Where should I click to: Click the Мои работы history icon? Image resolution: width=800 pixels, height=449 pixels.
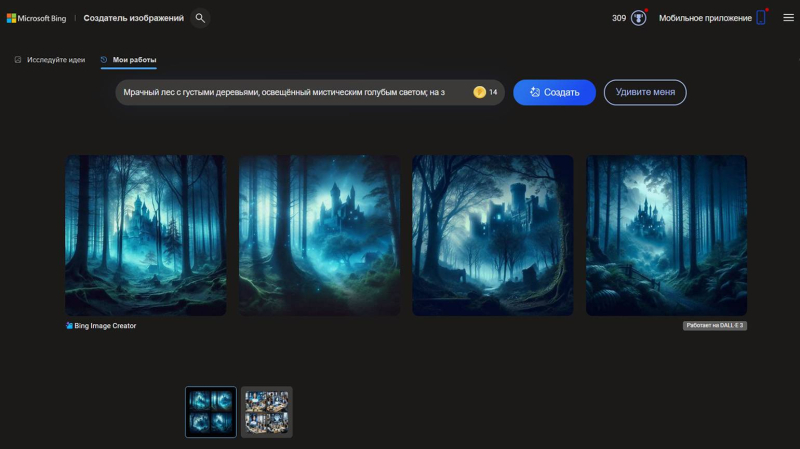(x=104, y=60)
